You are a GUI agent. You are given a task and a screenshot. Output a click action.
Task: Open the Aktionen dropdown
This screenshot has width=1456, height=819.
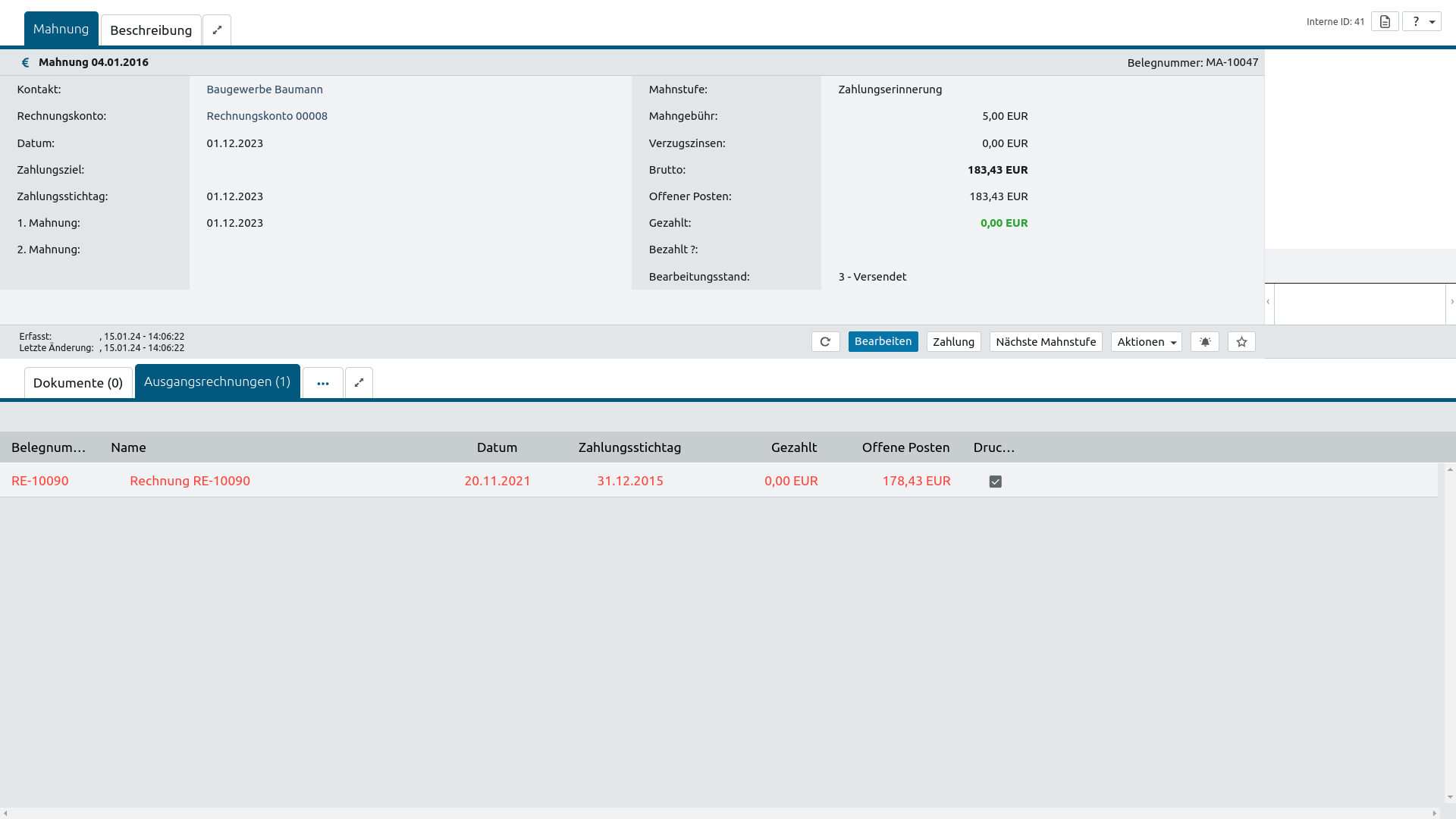[x=1146, y=342]
